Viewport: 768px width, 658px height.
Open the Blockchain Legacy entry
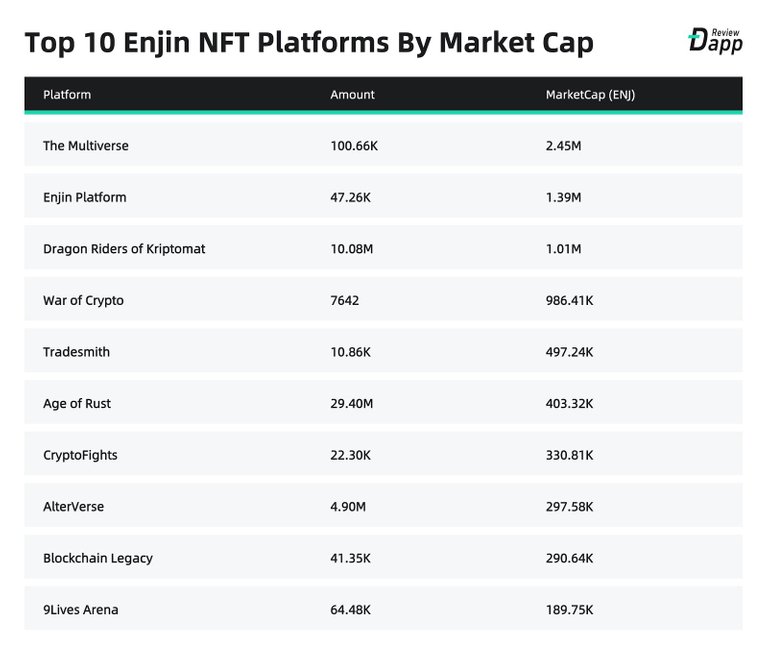pyautogui.click(x=98, y=558)
